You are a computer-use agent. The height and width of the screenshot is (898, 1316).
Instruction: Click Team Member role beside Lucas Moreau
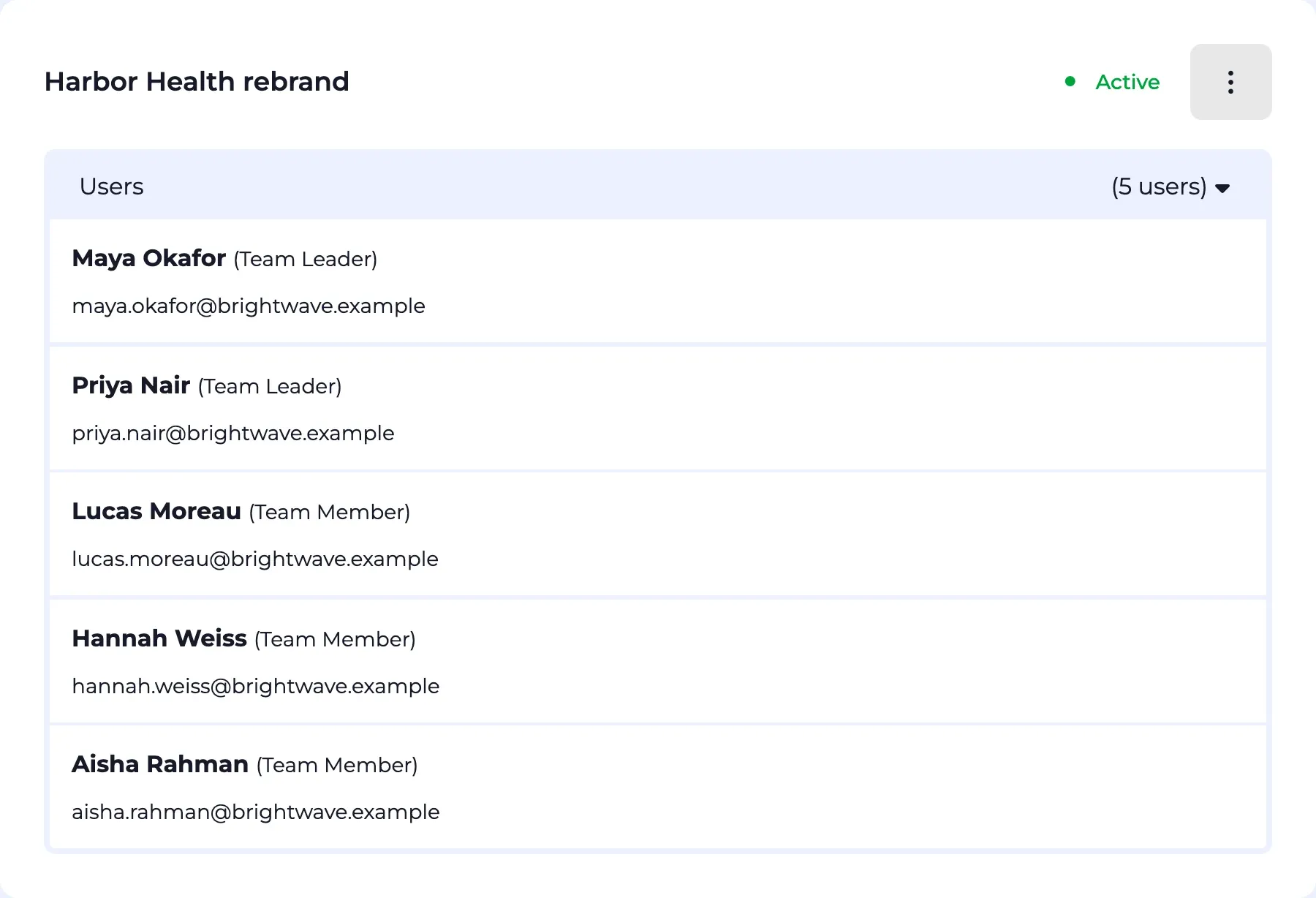[x=330, y=512]
